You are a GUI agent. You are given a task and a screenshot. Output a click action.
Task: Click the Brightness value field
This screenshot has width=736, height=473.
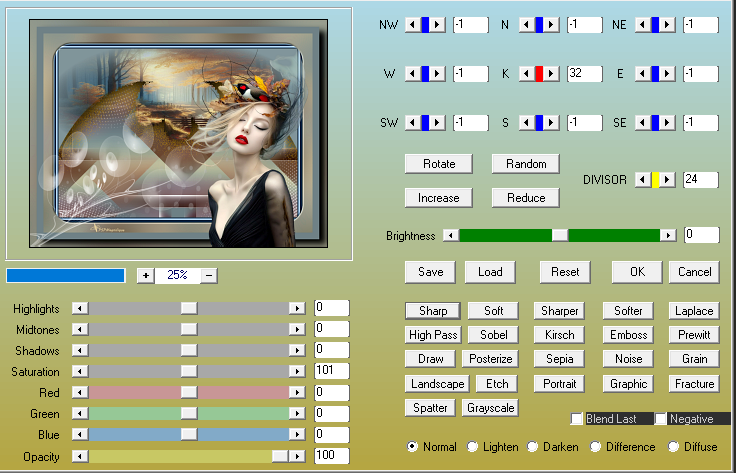point(702,235)
